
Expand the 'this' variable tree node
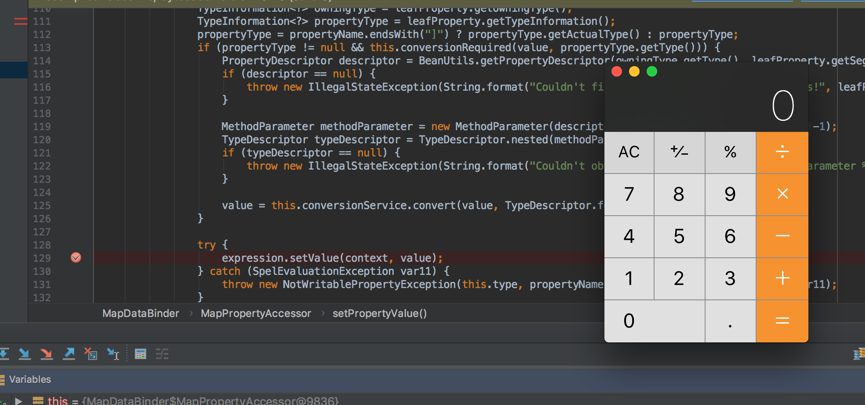click(18, 401)
